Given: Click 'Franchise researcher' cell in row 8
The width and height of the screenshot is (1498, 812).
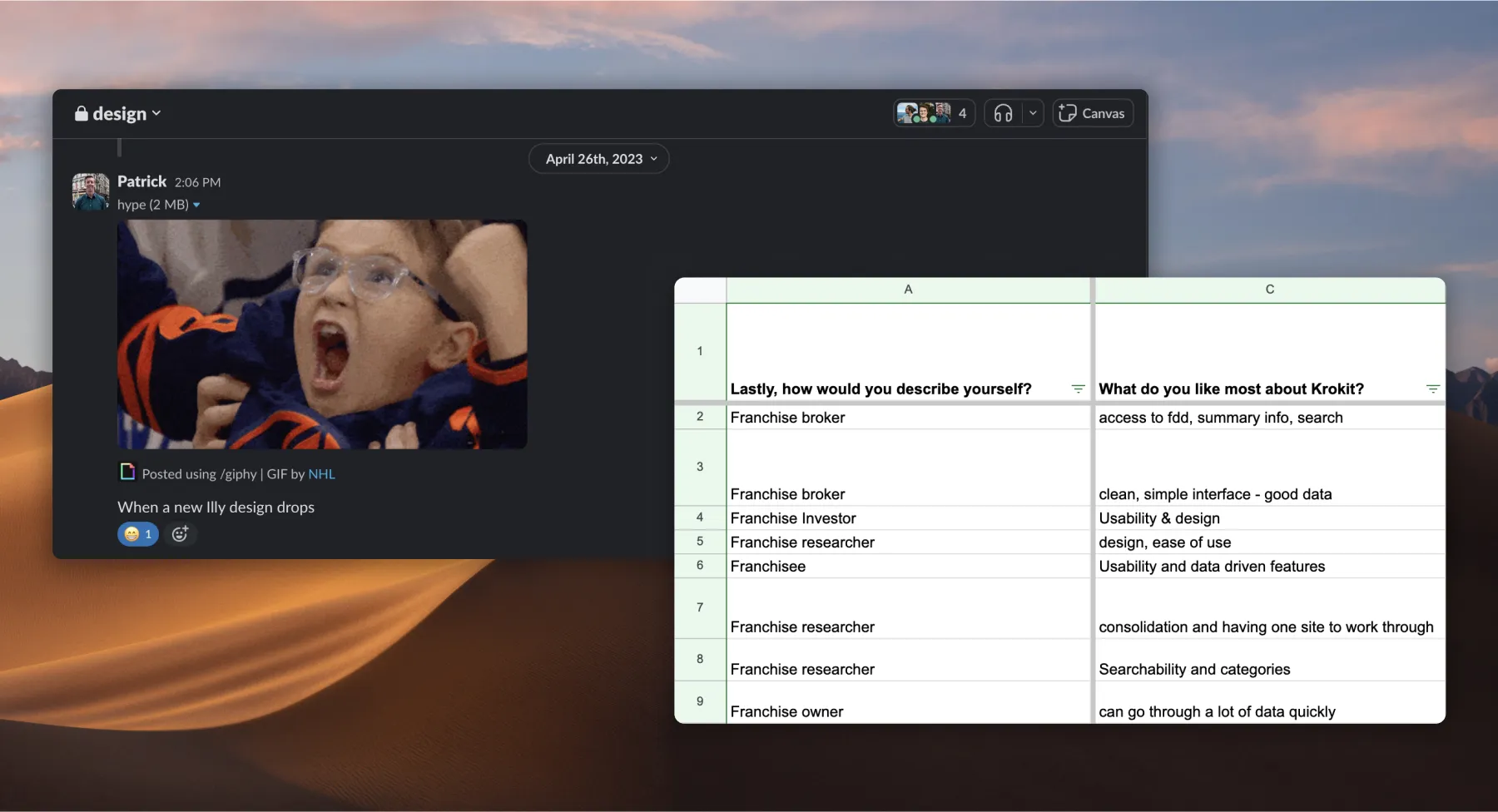Looking at the screenshot, I should (x=908, y=660).
